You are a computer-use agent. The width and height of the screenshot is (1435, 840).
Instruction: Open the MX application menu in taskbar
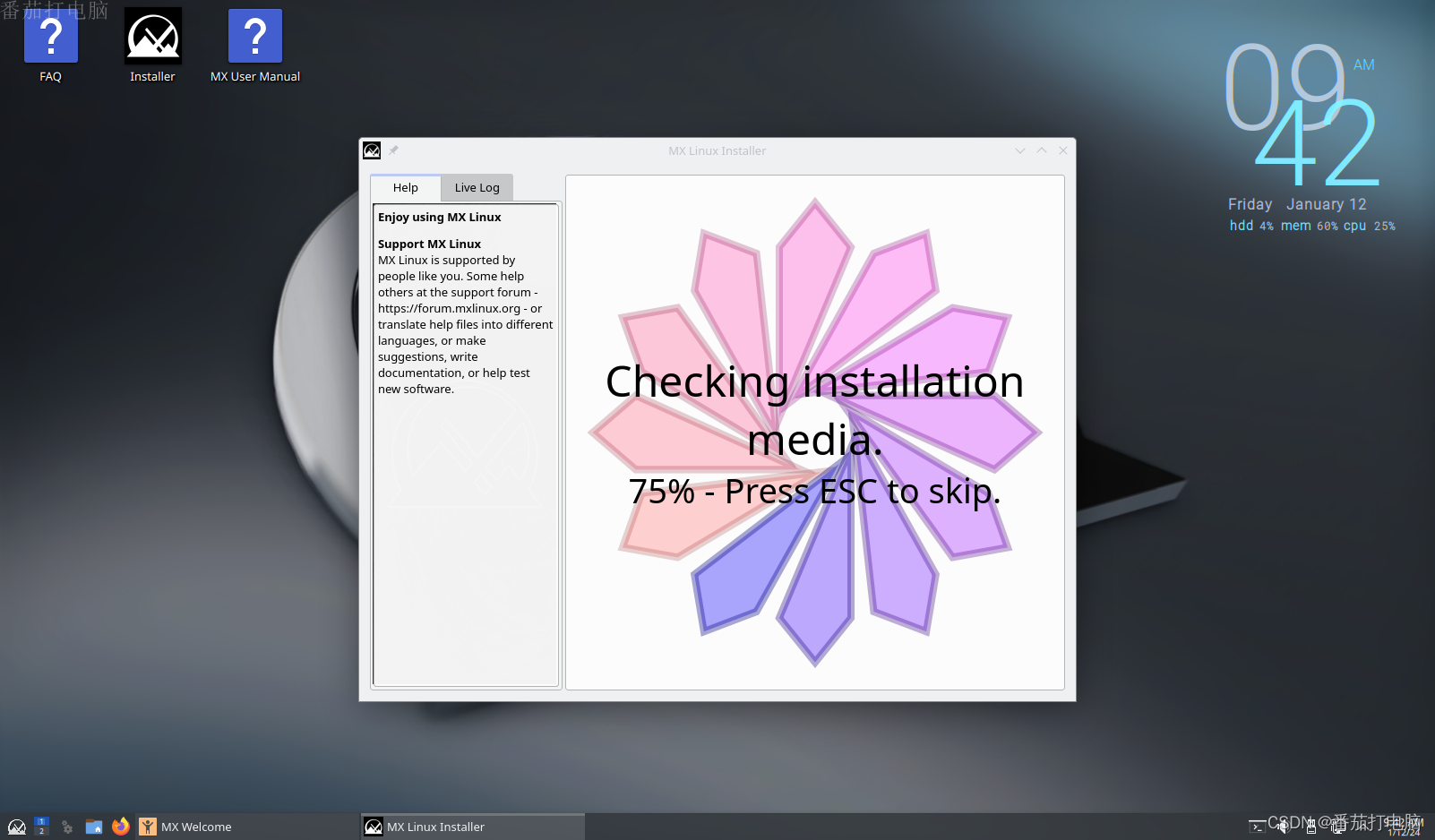(17, 827)
